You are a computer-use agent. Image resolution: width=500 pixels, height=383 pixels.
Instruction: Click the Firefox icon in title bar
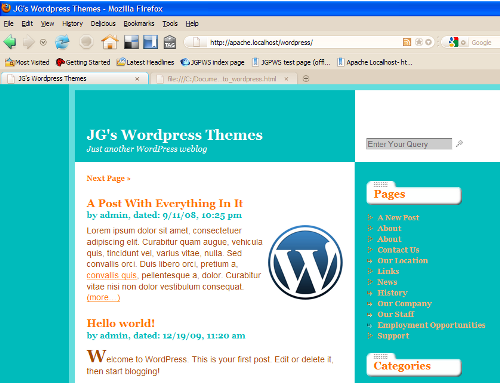[x=6, y=8]
